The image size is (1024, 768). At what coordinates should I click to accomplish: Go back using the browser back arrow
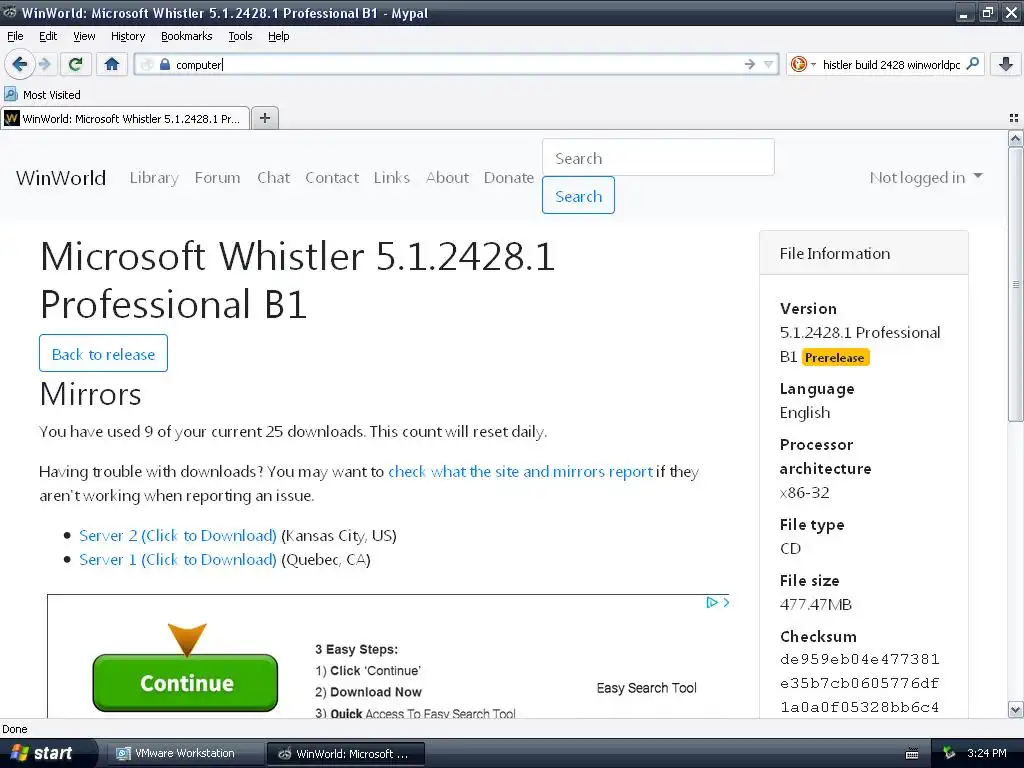click(x=20, y=64)
